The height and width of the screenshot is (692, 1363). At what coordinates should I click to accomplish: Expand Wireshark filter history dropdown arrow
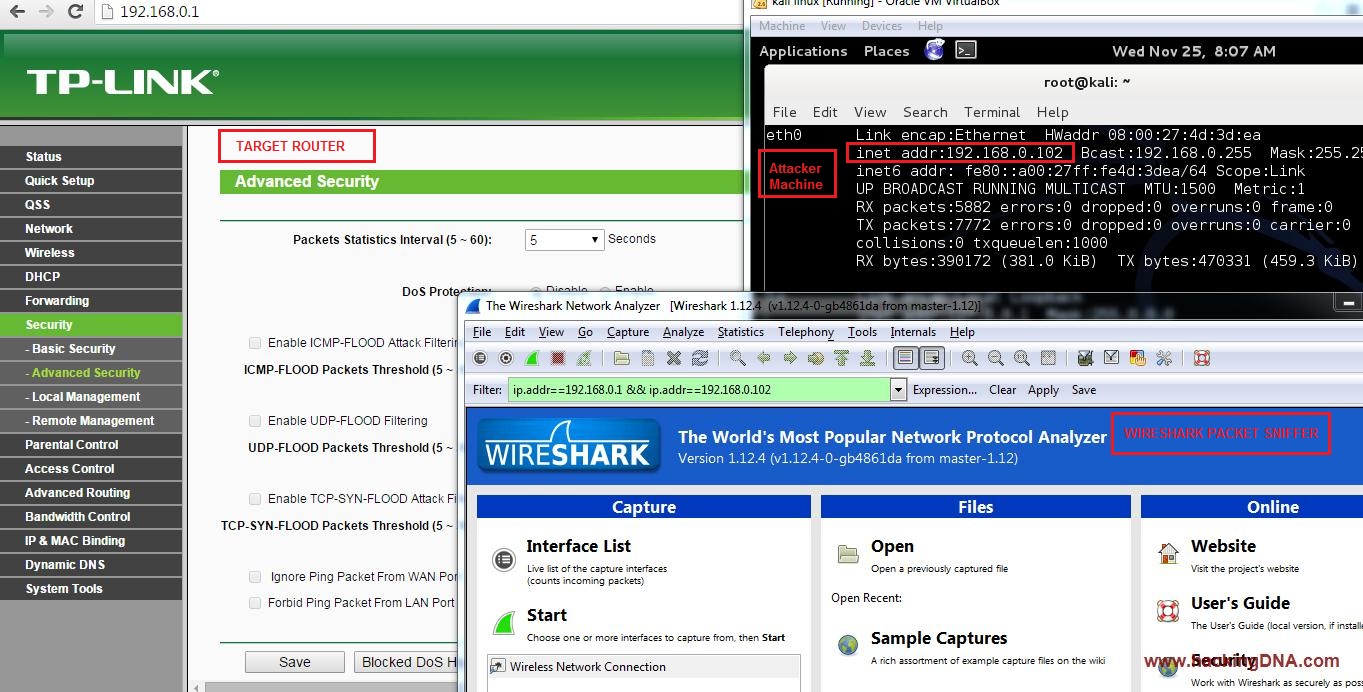pos(898,390)
